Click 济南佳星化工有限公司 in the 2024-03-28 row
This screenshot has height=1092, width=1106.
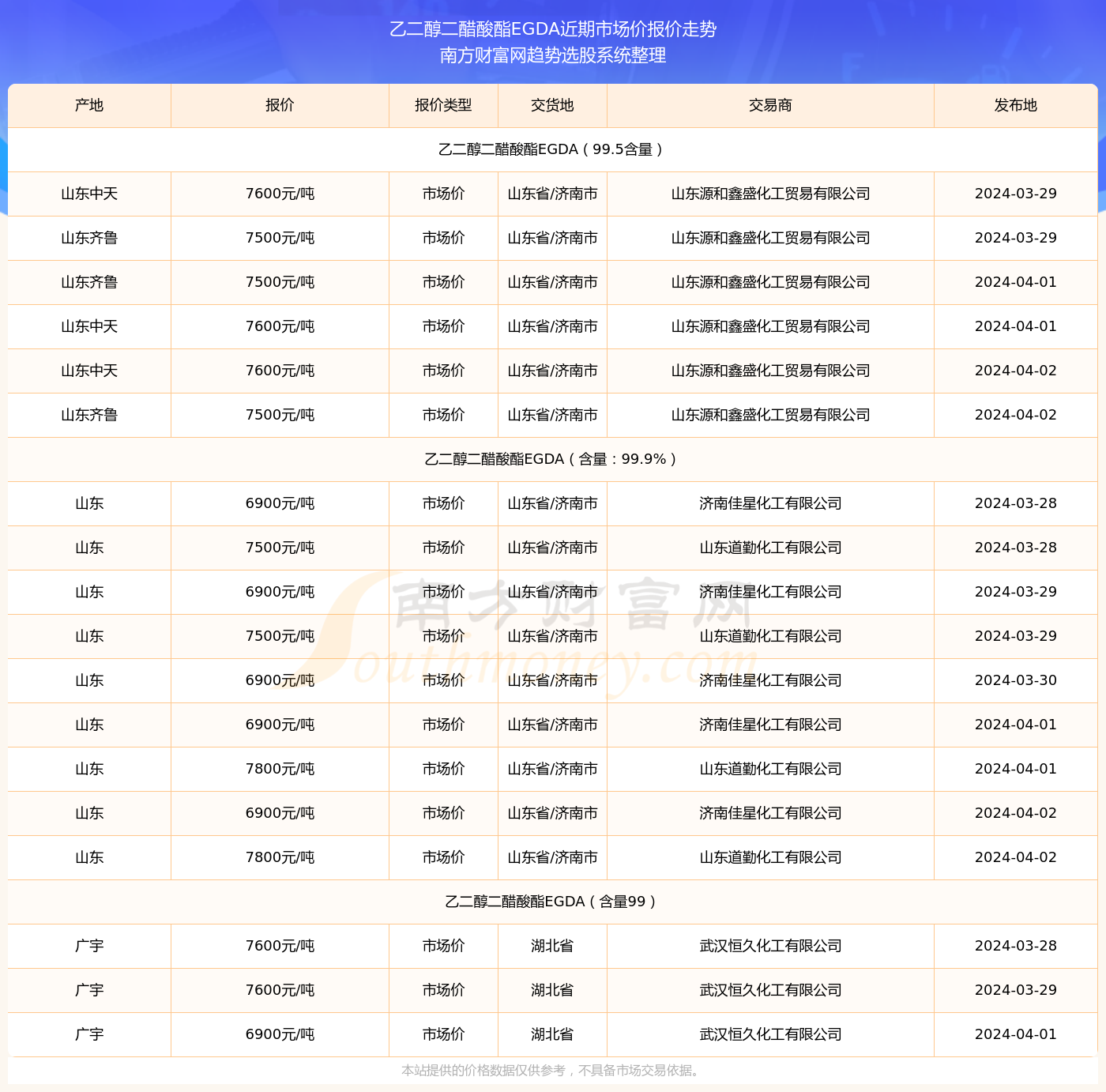(770, 503)
